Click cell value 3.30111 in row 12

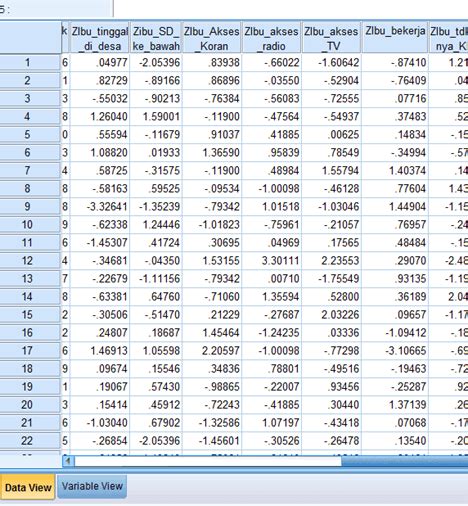tap(271, 261)
